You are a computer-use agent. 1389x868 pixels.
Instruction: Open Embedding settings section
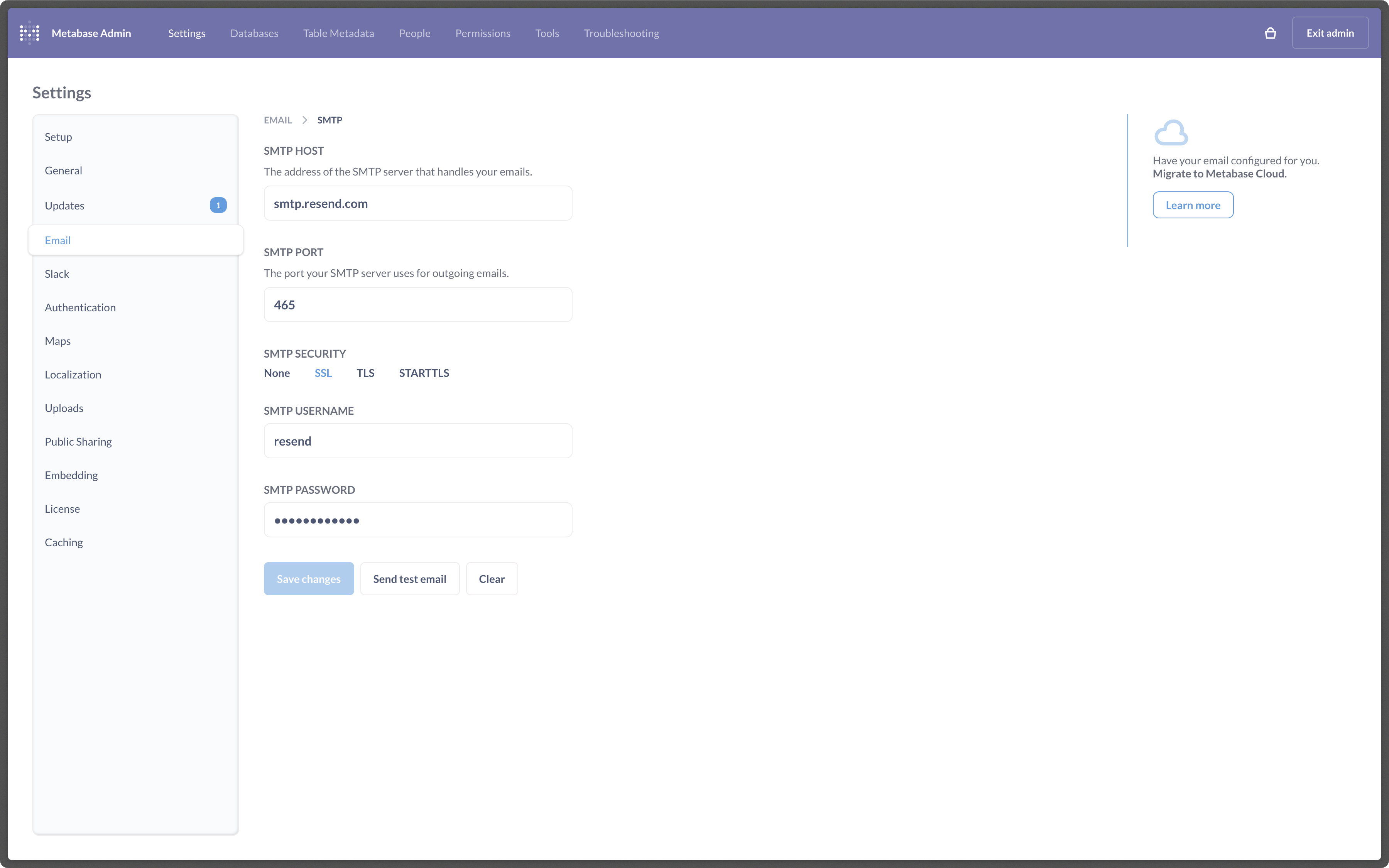pos(135,475)
